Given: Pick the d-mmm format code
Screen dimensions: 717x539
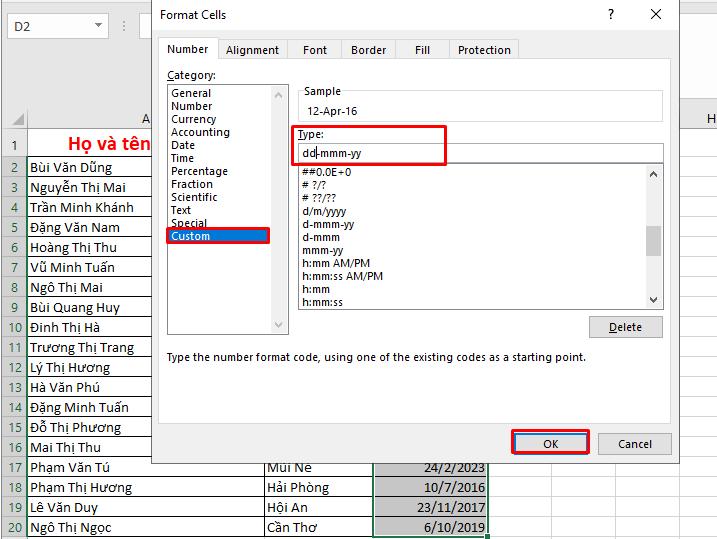Looking at the screenshot, I should click(321, 237).
